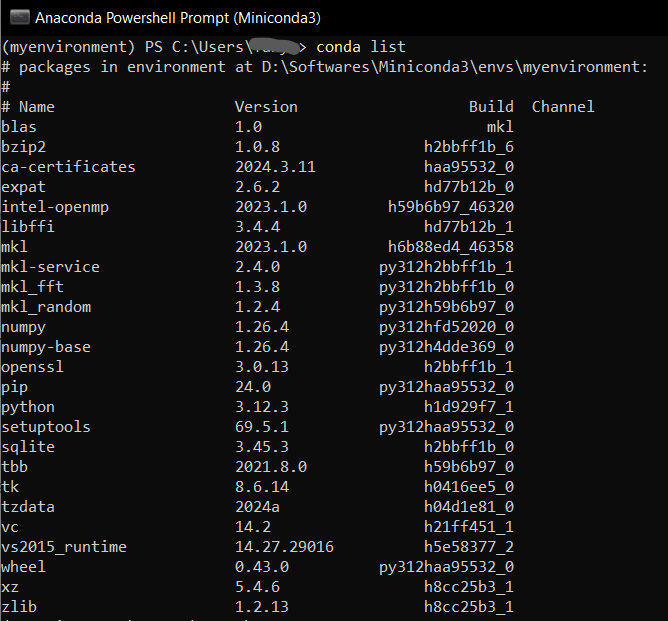Click the 'Name' column header
This screenshot has width=668, height=621.
pyautogui.click(x=37, y=107)
